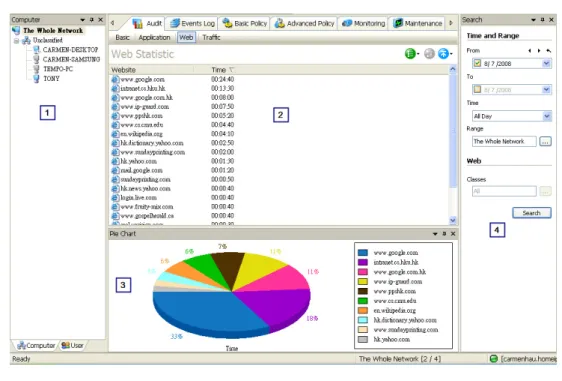Go to next date arrow
The height and width of the screenshot is (381, 562).
539,51
